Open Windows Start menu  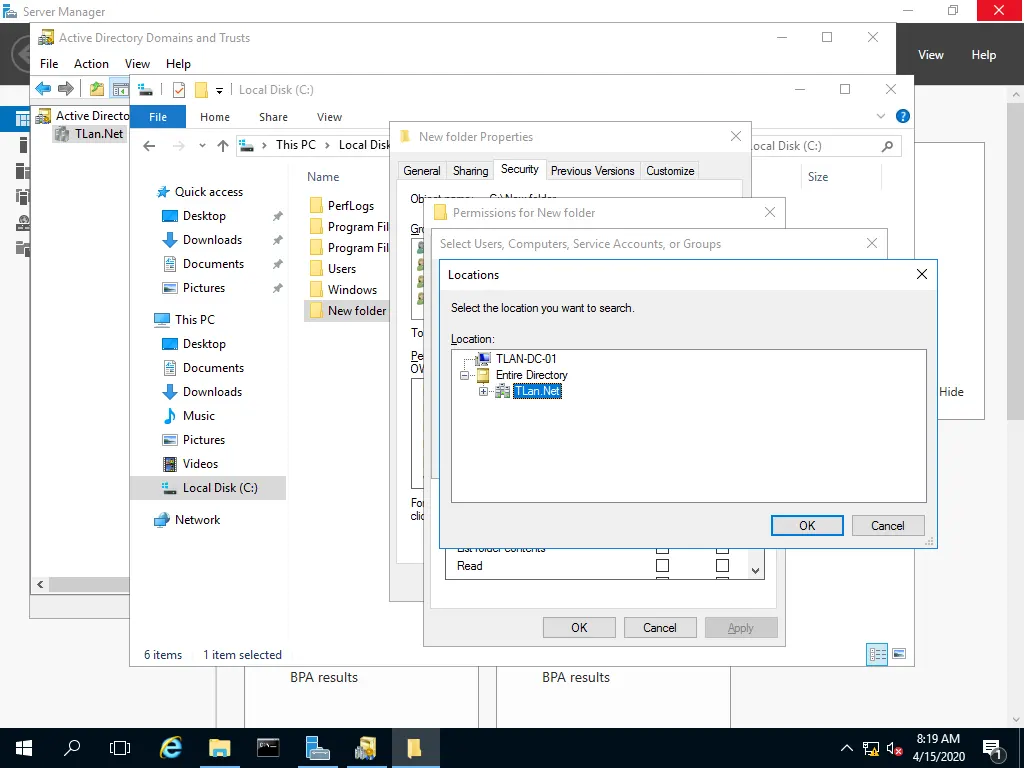point(24,748)
